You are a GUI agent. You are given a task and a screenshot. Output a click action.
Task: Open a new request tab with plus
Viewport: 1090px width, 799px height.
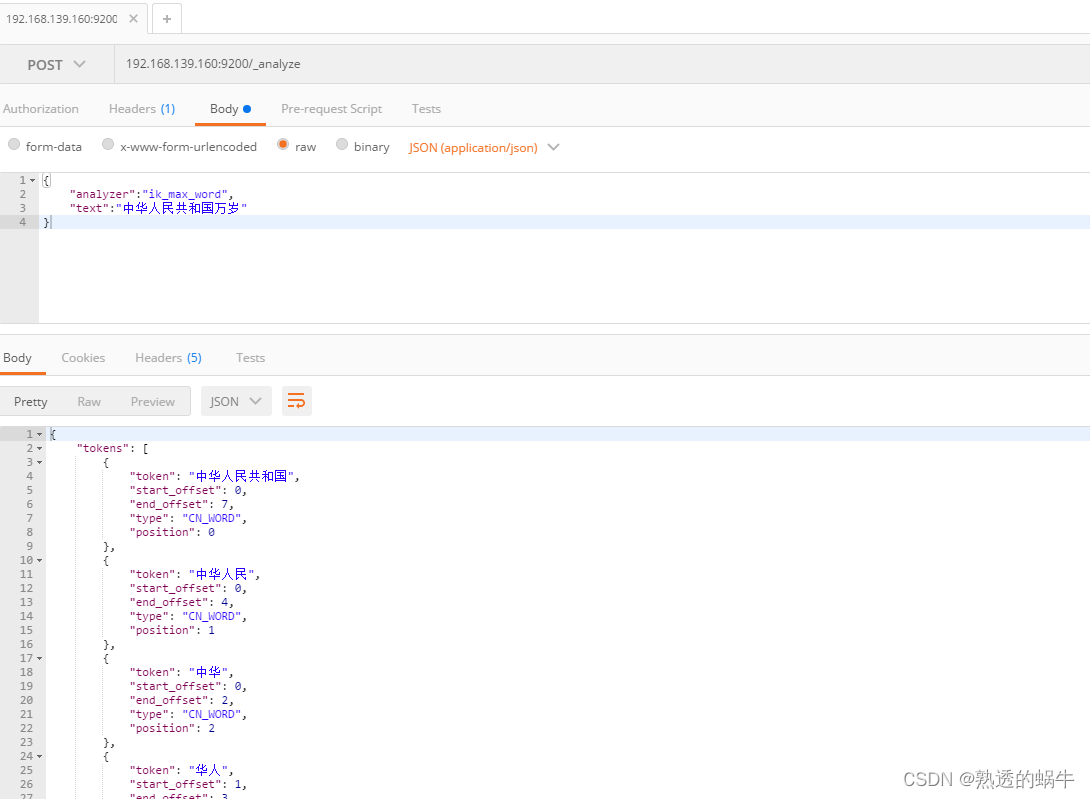(167, 19)
